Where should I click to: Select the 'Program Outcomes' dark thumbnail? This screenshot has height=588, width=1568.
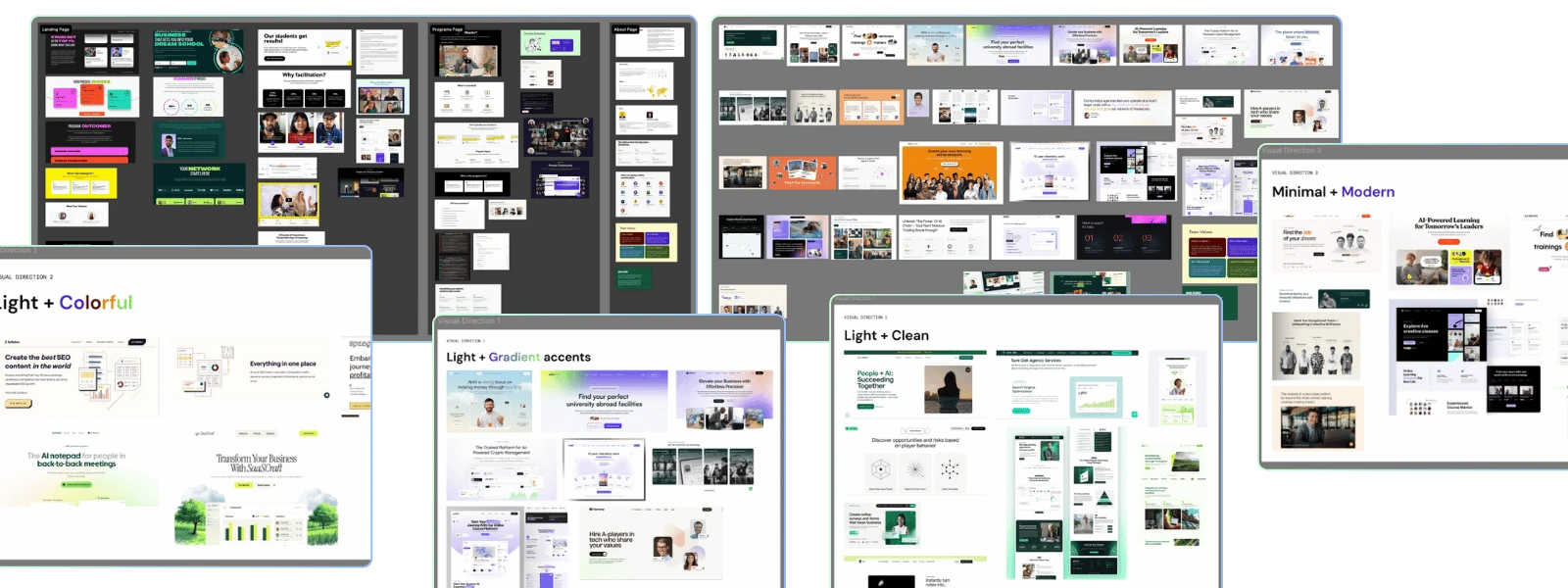[90, 142]
